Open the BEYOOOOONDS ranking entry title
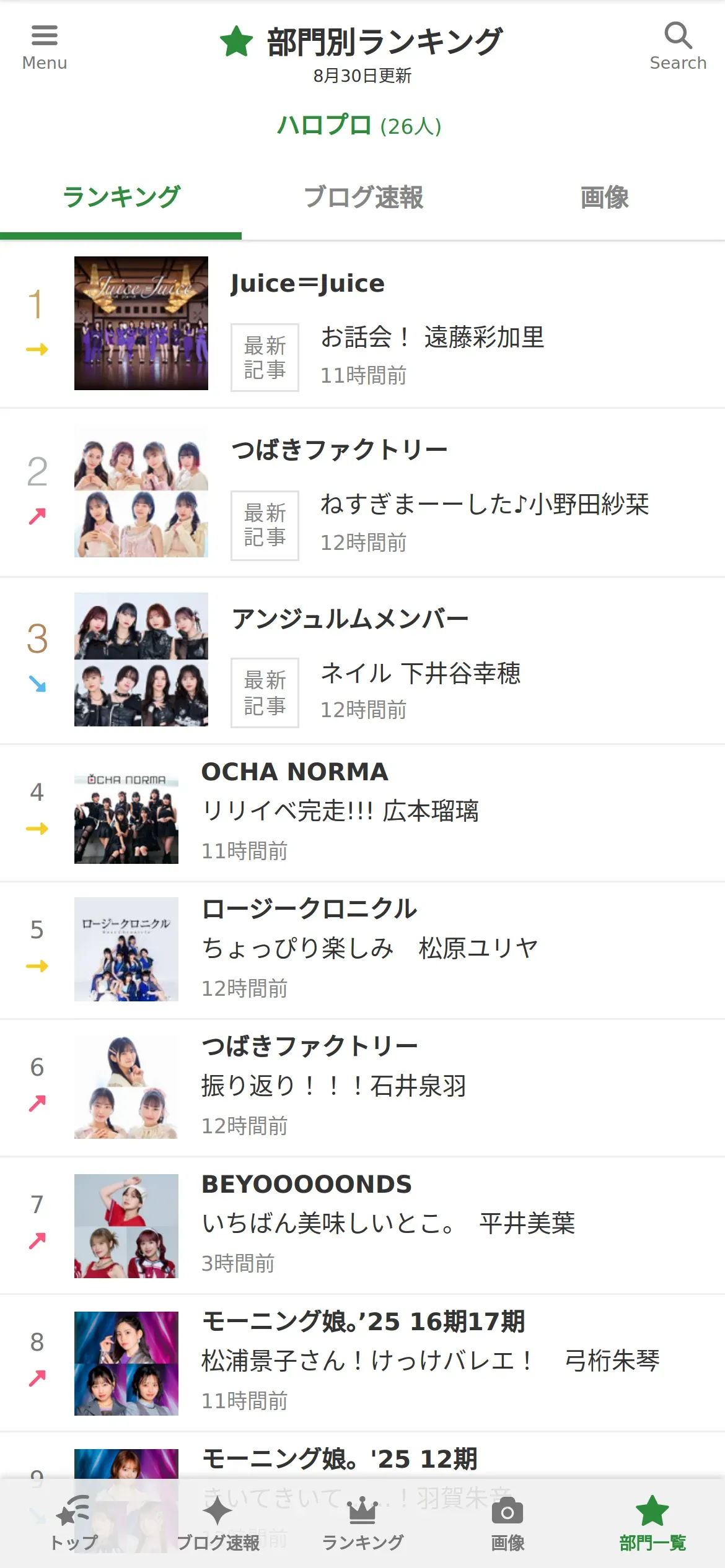The height and width of the screenshot is (1568, 725). coord(307,1184)
